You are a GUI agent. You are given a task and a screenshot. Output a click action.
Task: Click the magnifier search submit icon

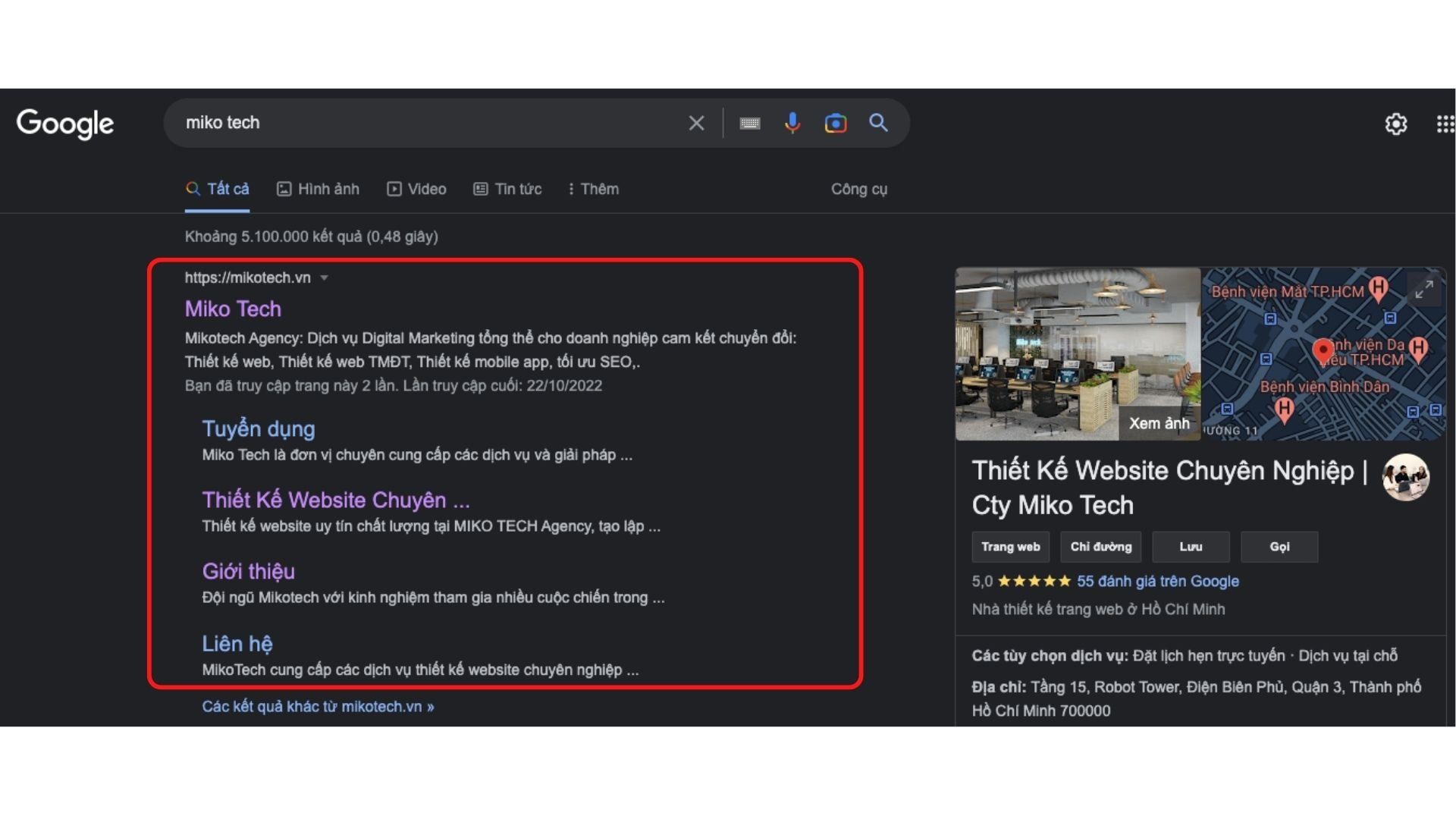tap(878, 123)
